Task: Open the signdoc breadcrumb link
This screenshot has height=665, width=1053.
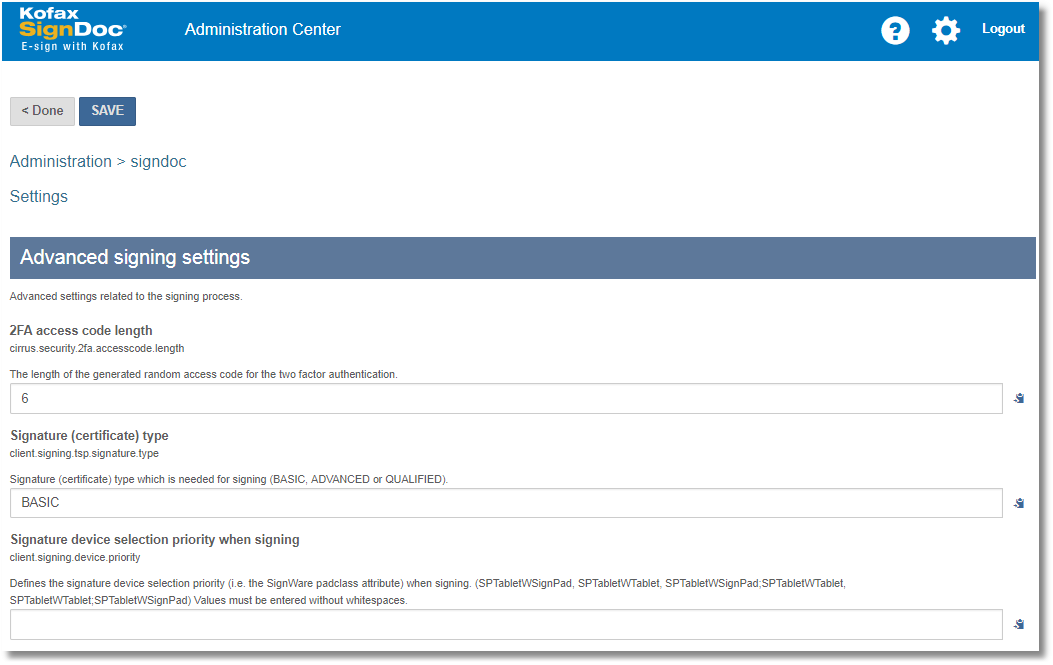Action: 158,161
